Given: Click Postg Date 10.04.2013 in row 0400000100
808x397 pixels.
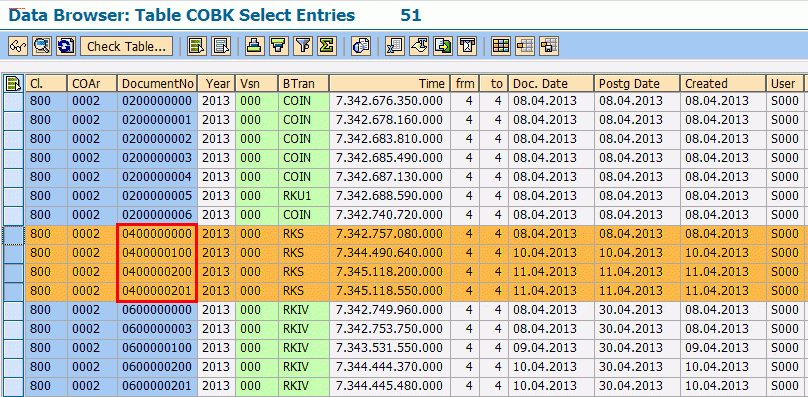Looking at the screenshot, I should 637,253.
